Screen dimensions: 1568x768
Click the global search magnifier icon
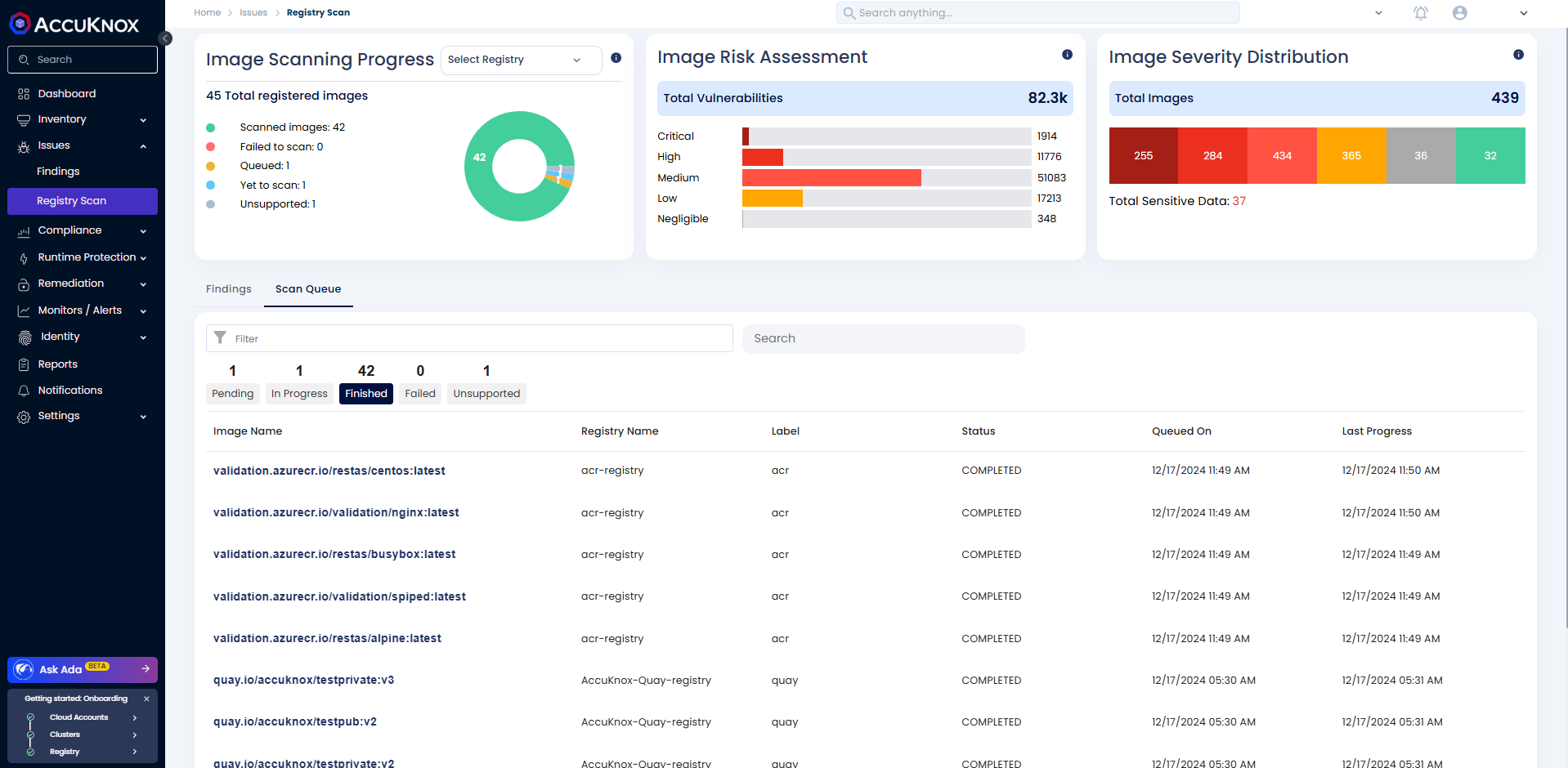point(849,13)
